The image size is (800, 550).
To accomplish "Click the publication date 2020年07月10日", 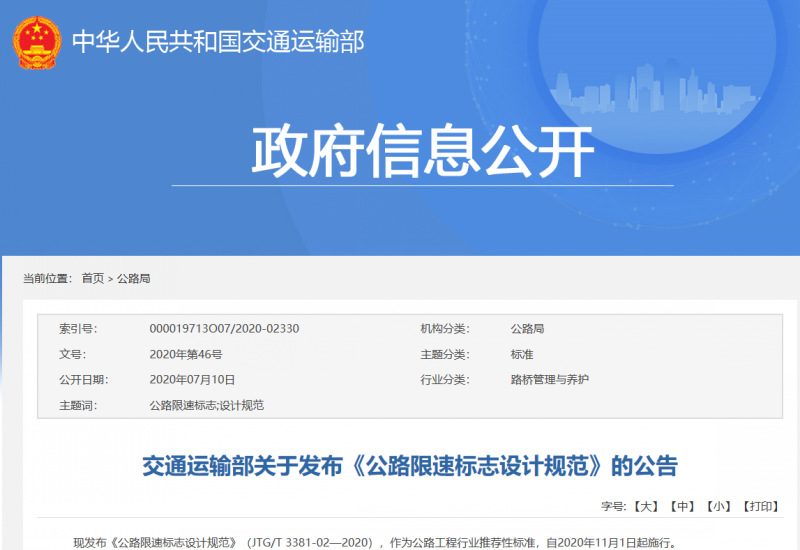I will coord(191,379).
